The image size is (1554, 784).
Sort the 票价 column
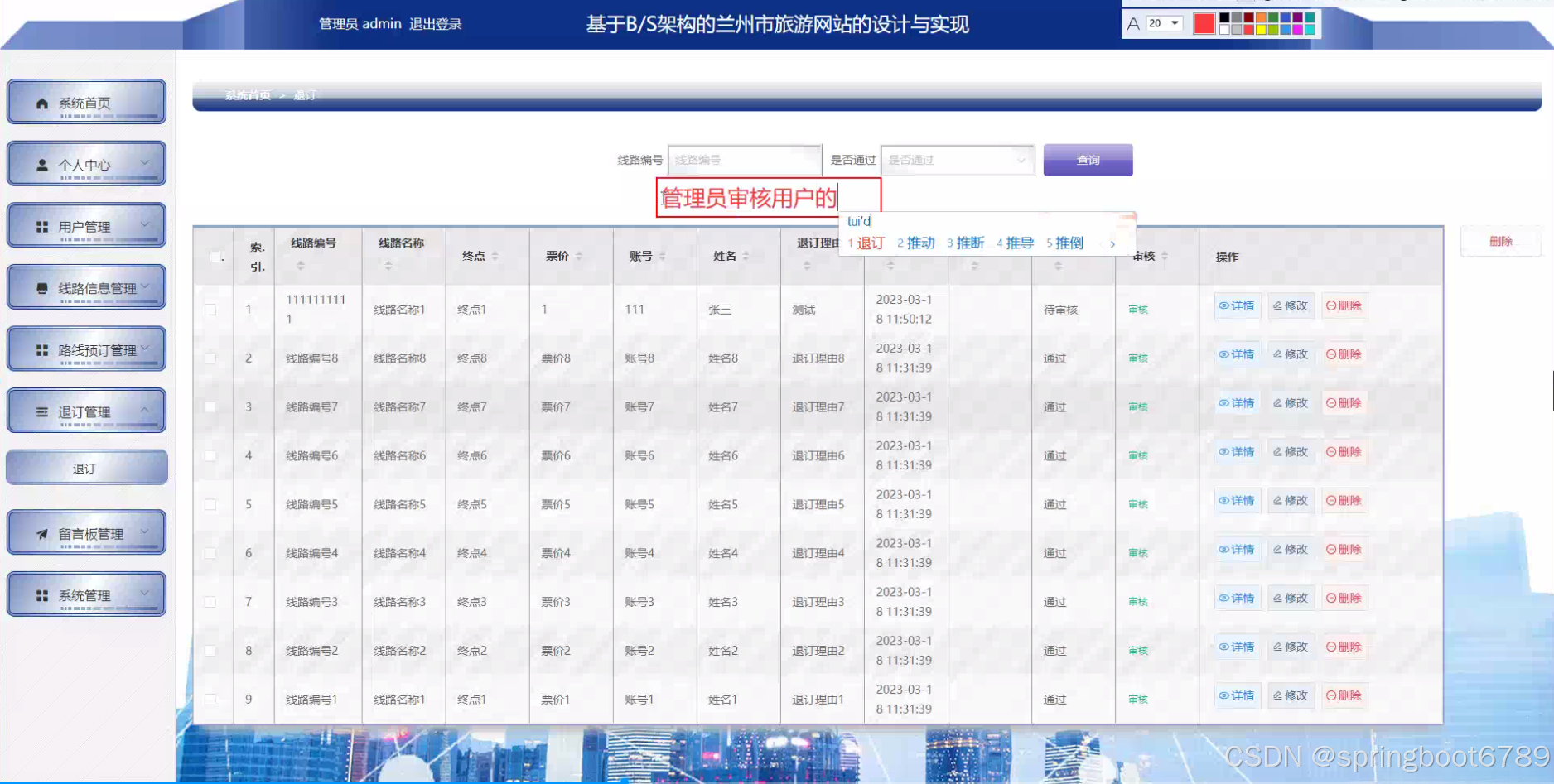point(578,257)
